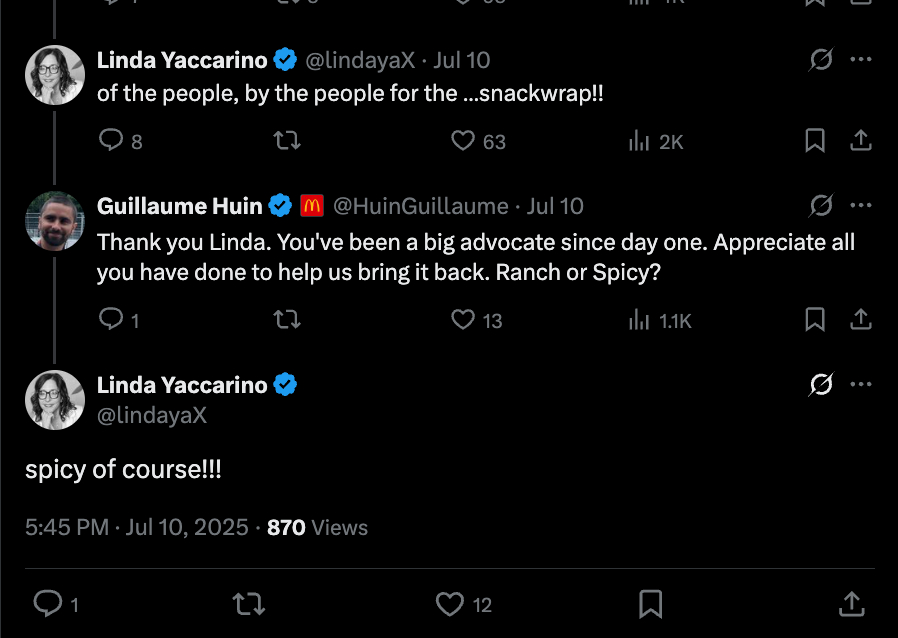Screen dimensions: 898x638
Task: Open Grok actions on snackwrap tweet
Action: click(821, 61)
